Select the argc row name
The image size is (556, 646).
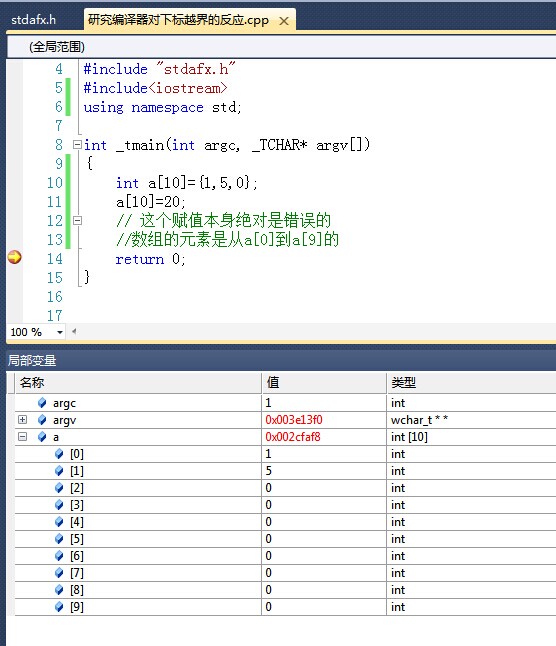64,403
